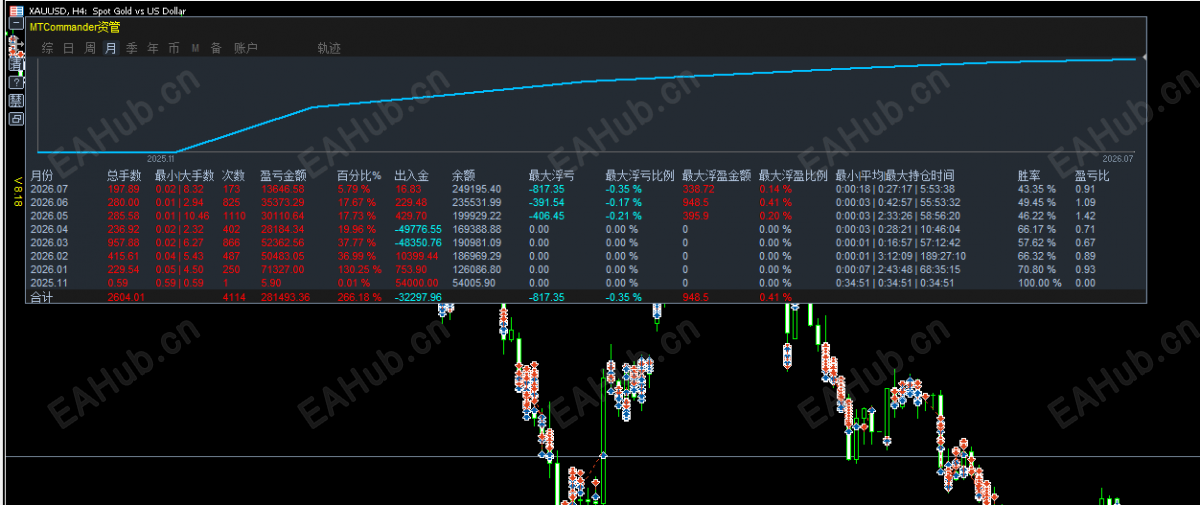1200x505 pixels.
Task: Click the 月份 column header
Action: click(42, 175)
